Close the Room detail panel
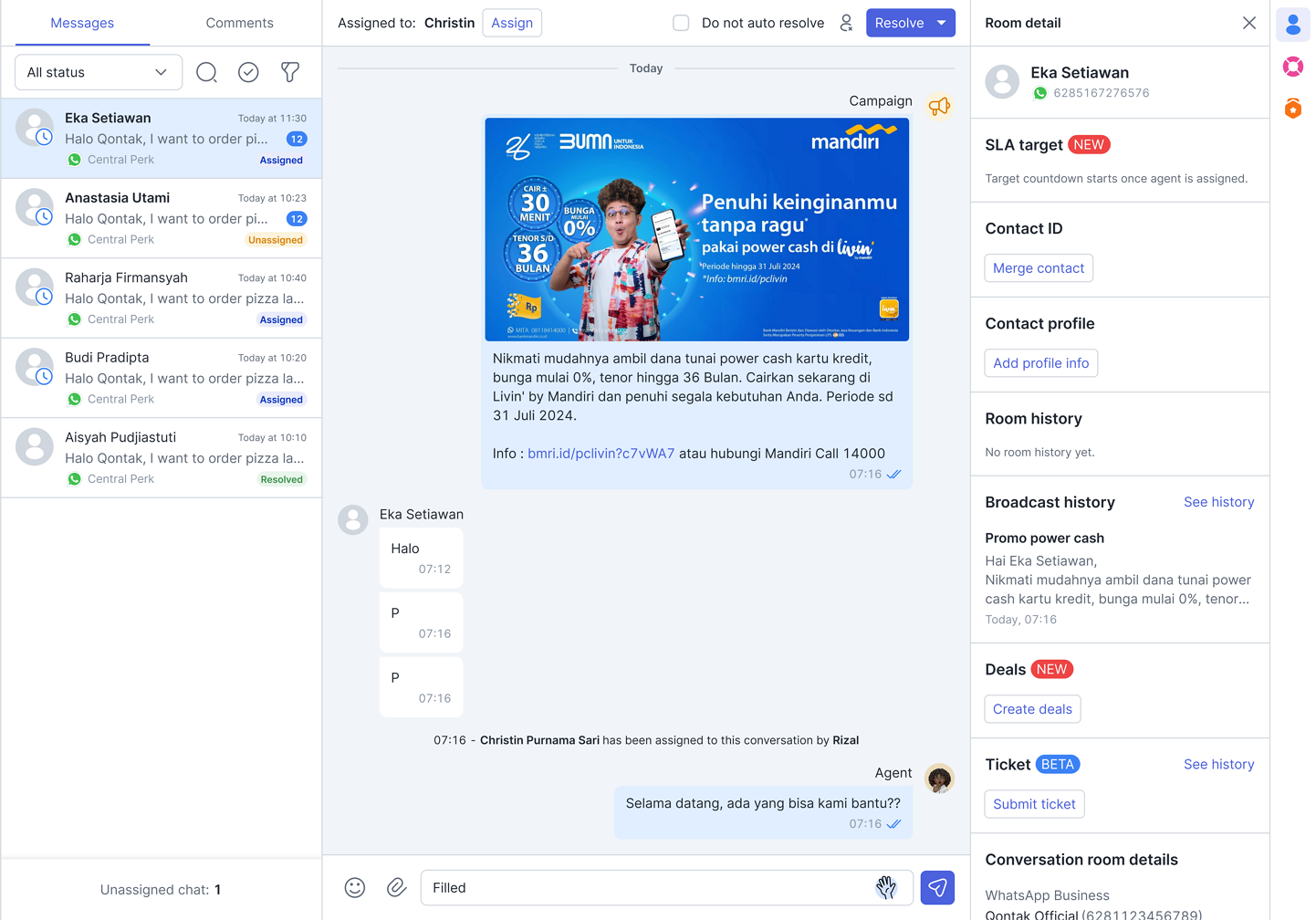Image resolution: width=1316 pixels, height=920 pixels. pyautogui.click(x=1249, y=23)
